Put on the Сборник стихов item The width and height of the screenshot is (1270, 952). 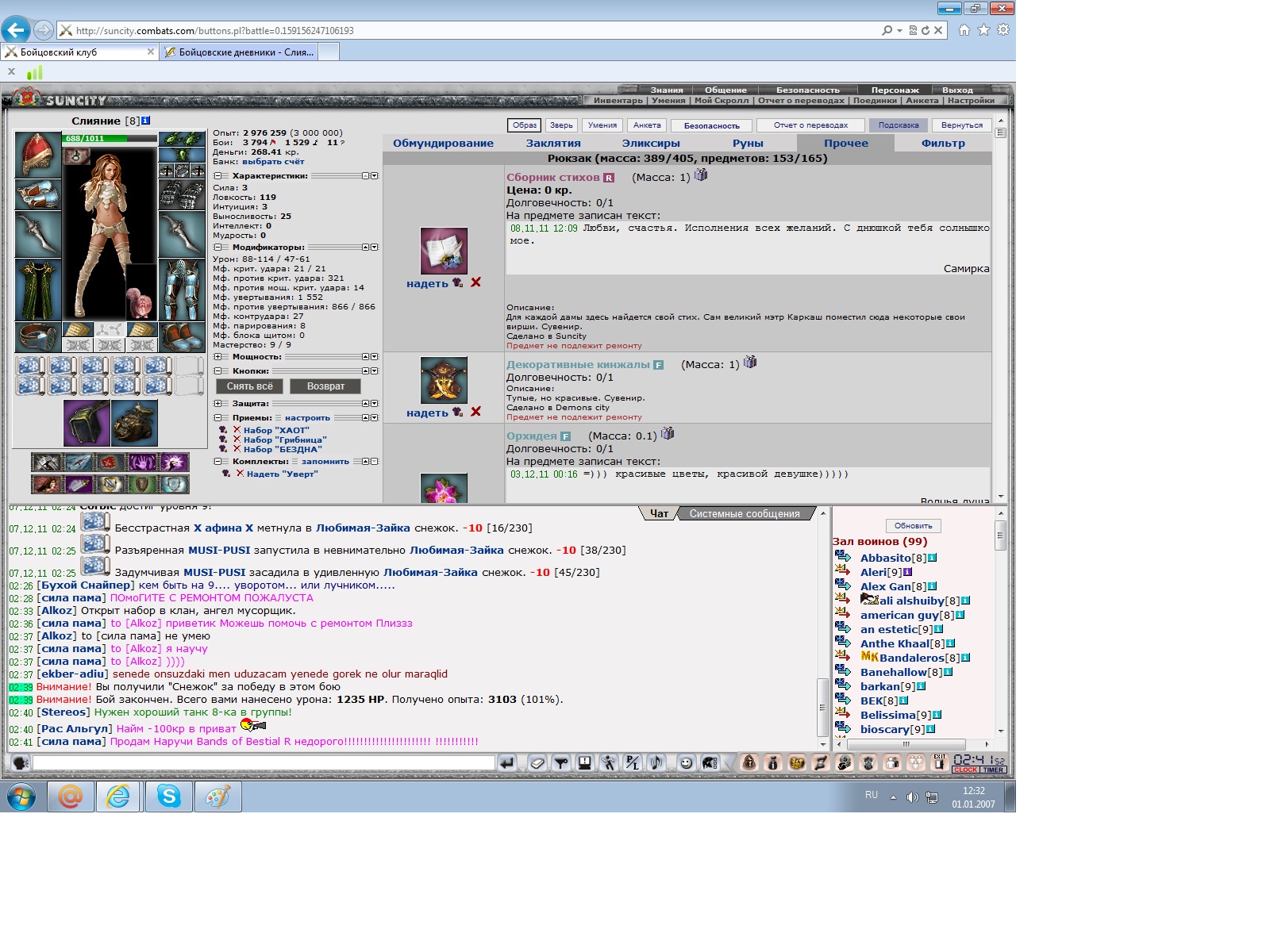click(427, 283)
